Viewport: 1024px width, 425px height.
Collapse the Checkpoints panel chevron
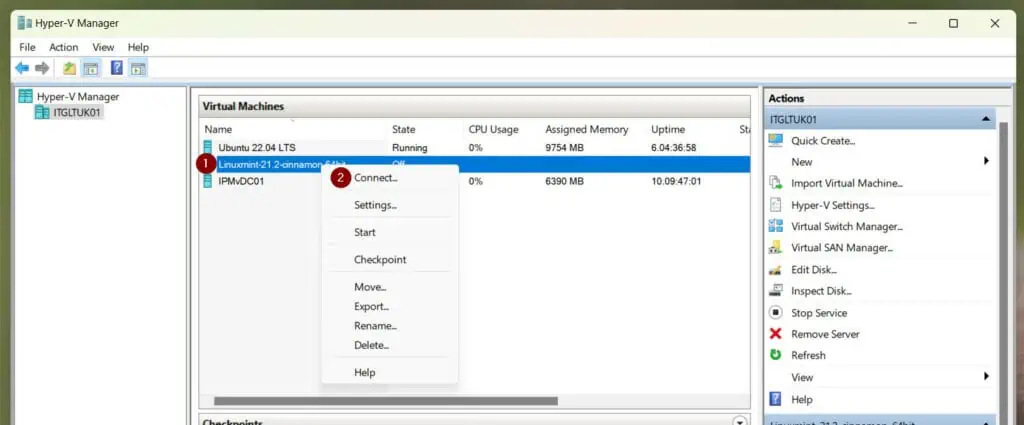[x=740, y=422]
